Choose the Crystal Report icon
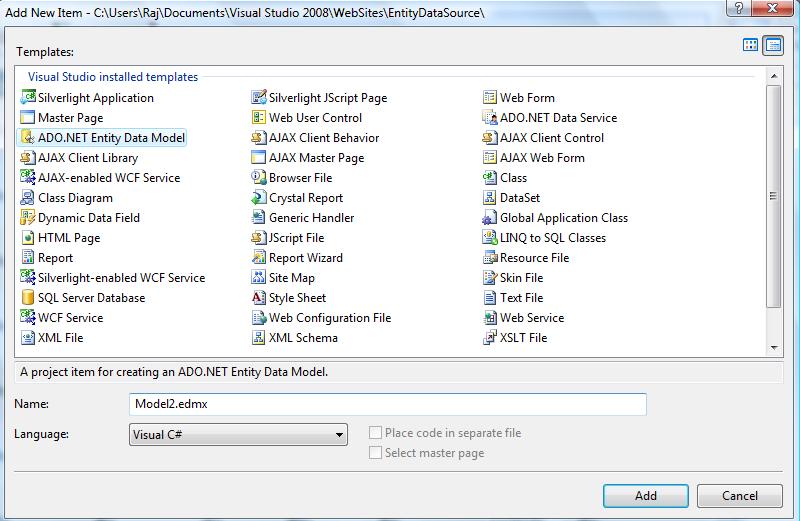Screen dimensions: 800x521 [x=259, y=197]
